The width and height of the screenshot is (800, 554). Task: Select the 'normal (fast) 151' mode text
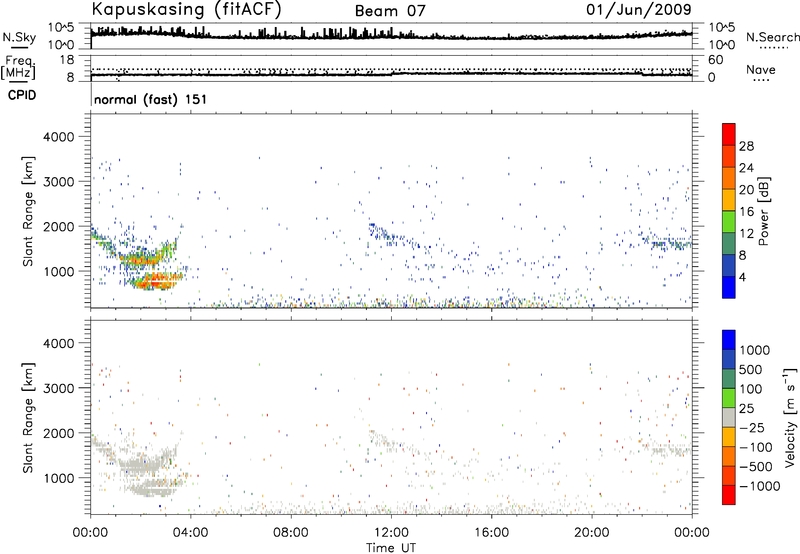[151, 99]
